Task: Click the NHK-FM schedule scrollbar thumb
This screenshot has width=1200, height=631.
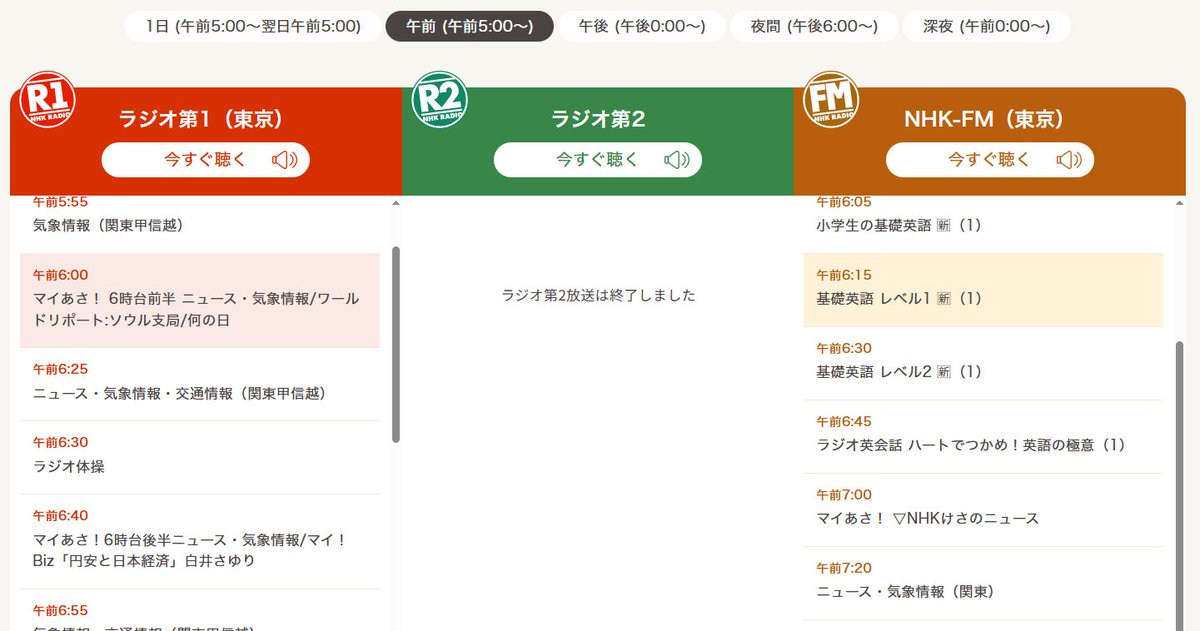Action: tap(1179, 485)
